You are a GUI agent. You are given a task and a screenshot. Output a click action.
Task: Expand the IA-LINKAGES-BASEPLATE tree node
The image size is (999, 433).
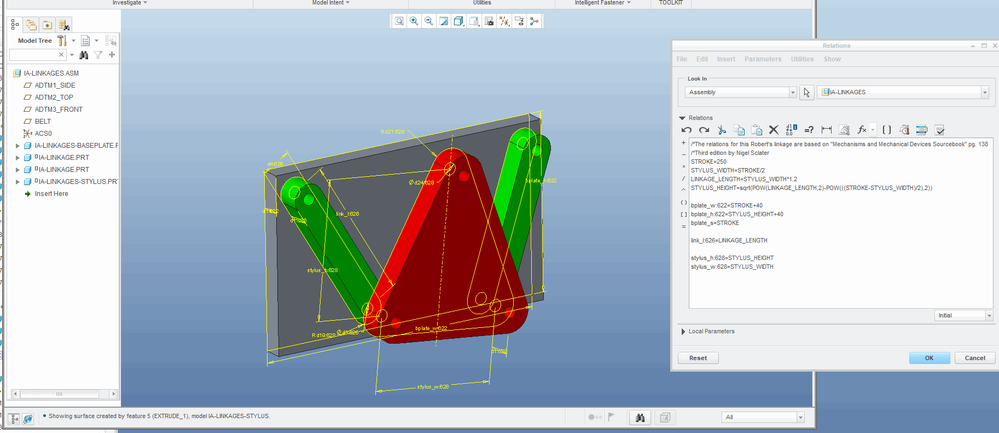pos(17,146)
